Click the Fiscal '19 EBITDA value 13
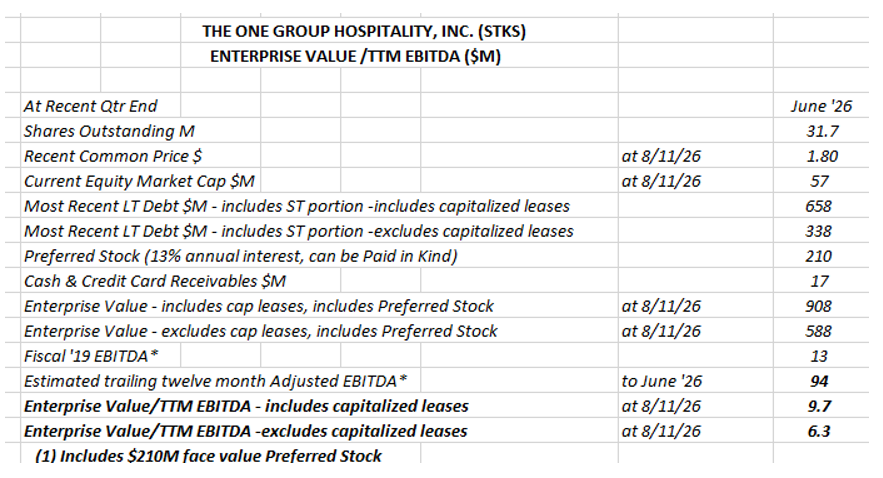The height and width of the screenshot is (478, 883). 819,356
